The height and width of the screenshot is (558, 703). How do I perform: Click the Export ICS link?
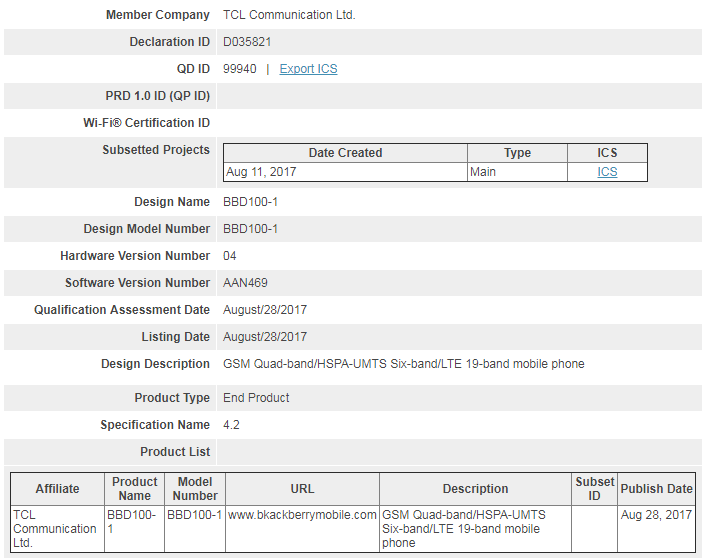(x=308, y=69)
